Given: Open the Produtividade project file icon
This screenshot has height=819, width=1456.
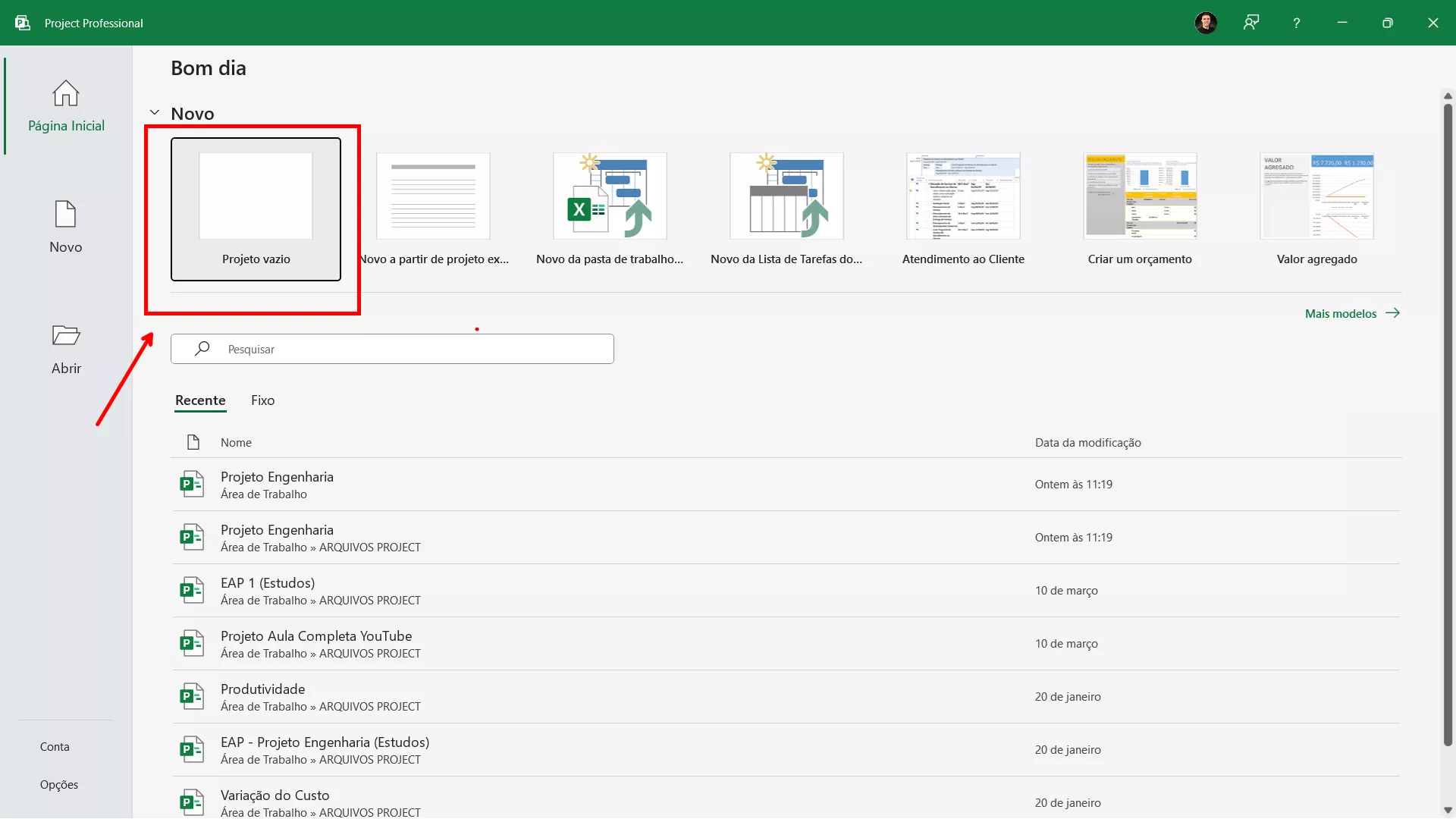Looking at the screenshot, I should (192, 696).
